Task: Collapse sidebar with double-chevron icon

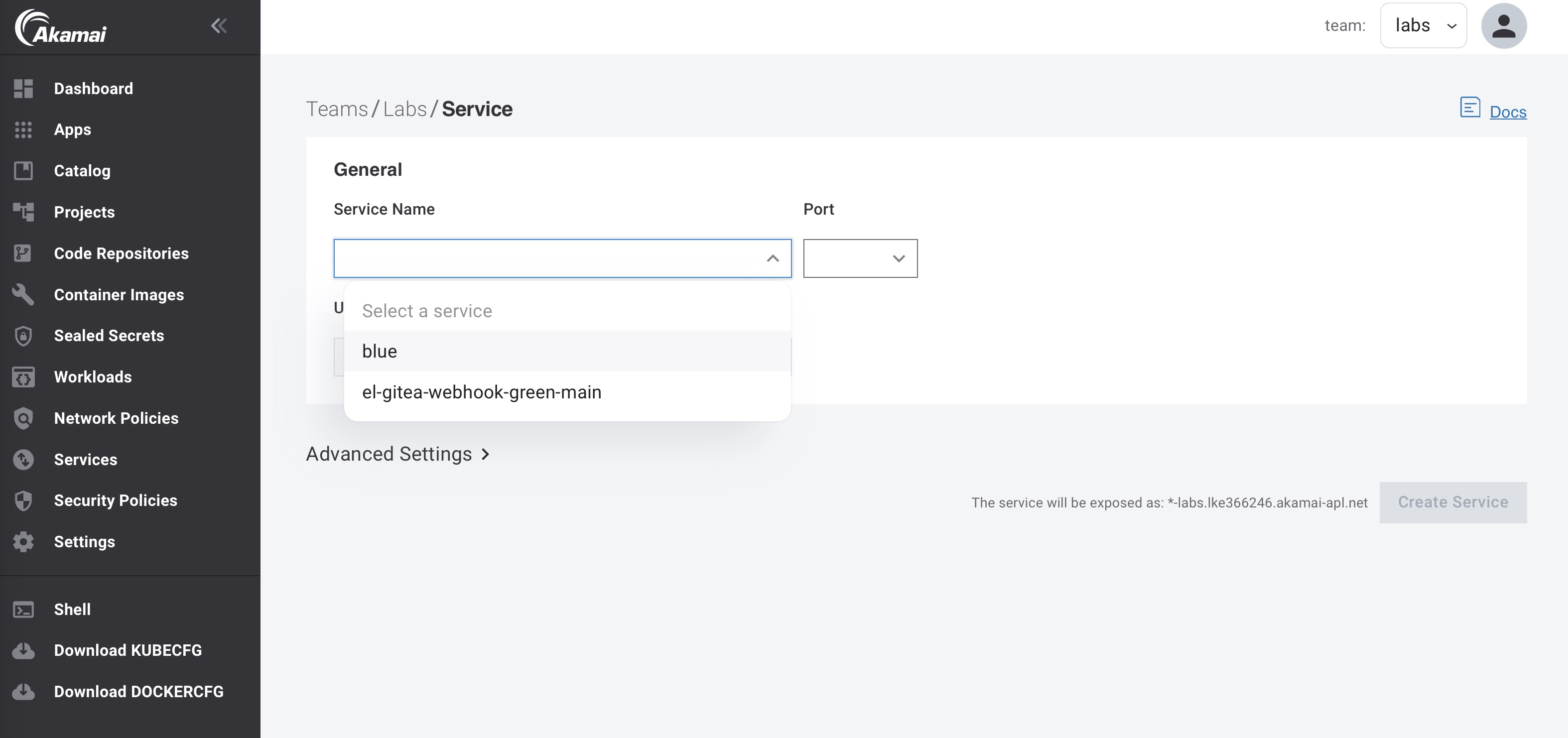Action: 219,25
